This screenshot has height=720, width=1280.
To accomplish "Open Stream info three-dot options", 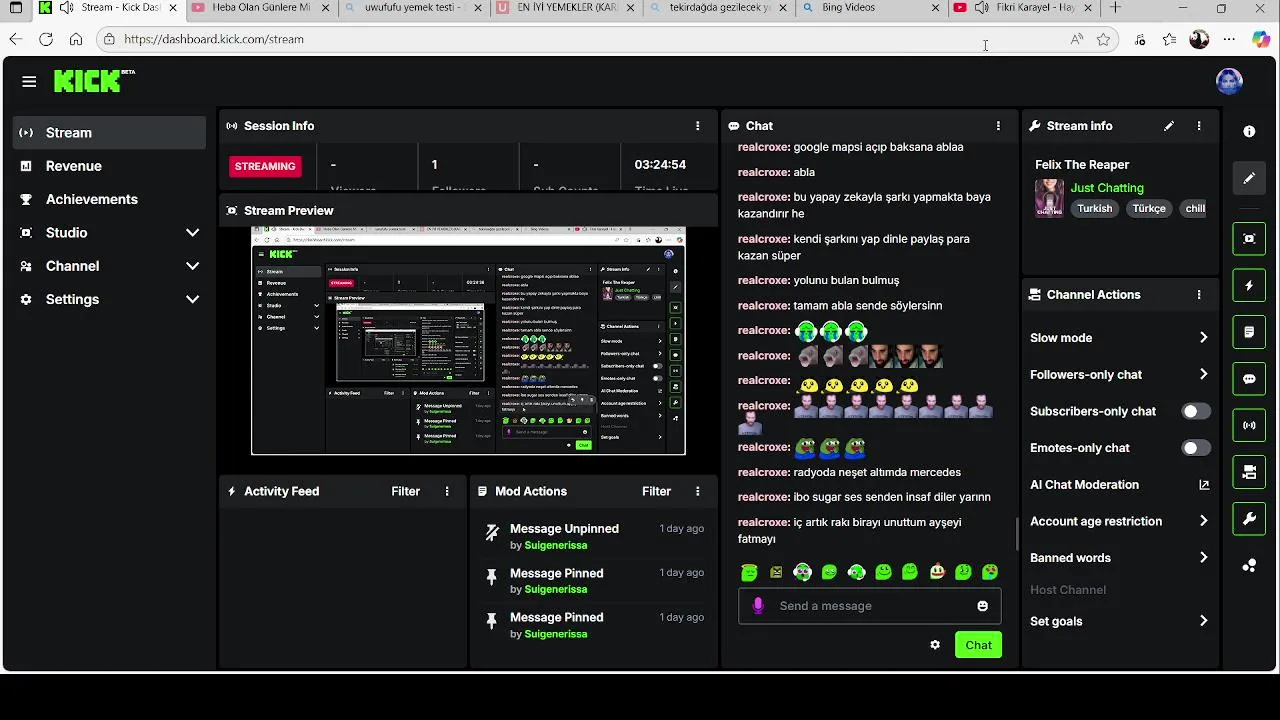I will 1199,126.
